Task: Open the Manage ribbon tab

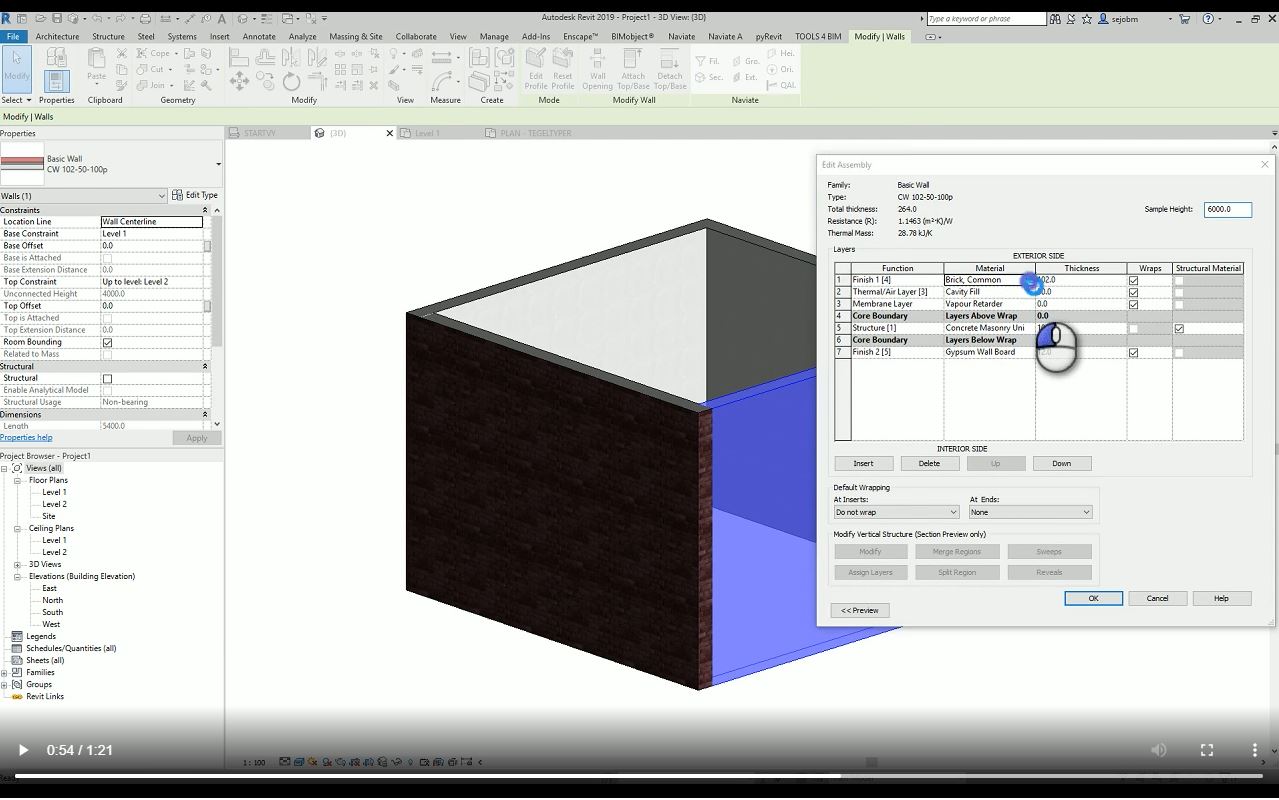Action: [494, 37]
